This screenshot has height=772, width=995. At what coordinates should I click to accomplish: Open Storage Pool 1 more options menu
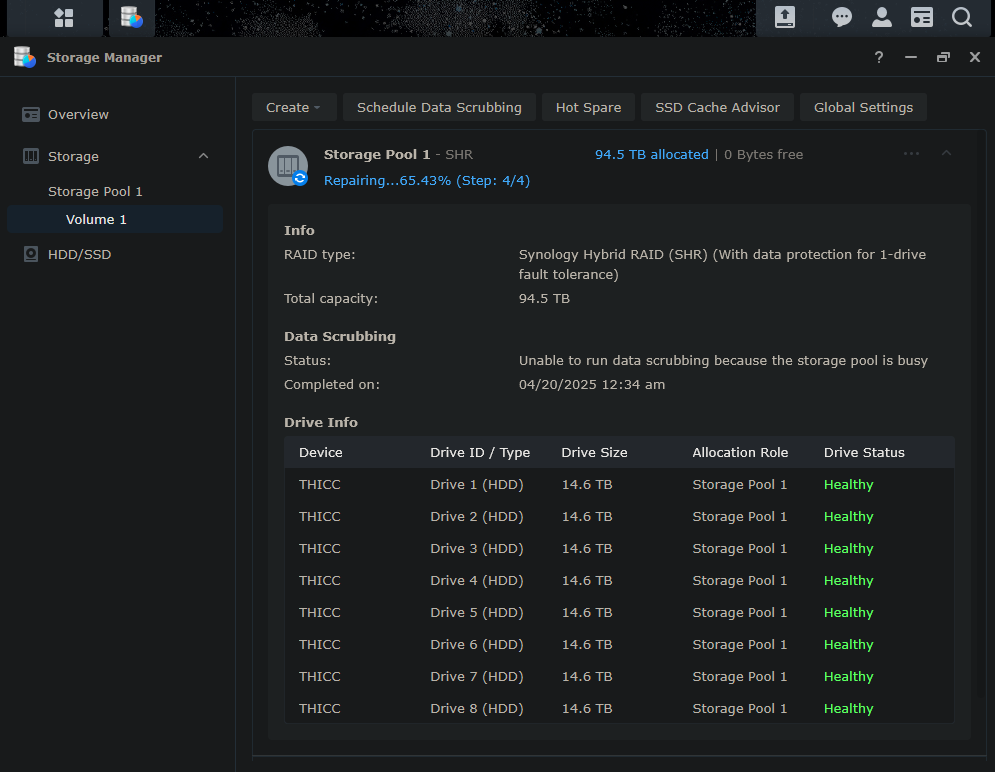click(911, 153)
